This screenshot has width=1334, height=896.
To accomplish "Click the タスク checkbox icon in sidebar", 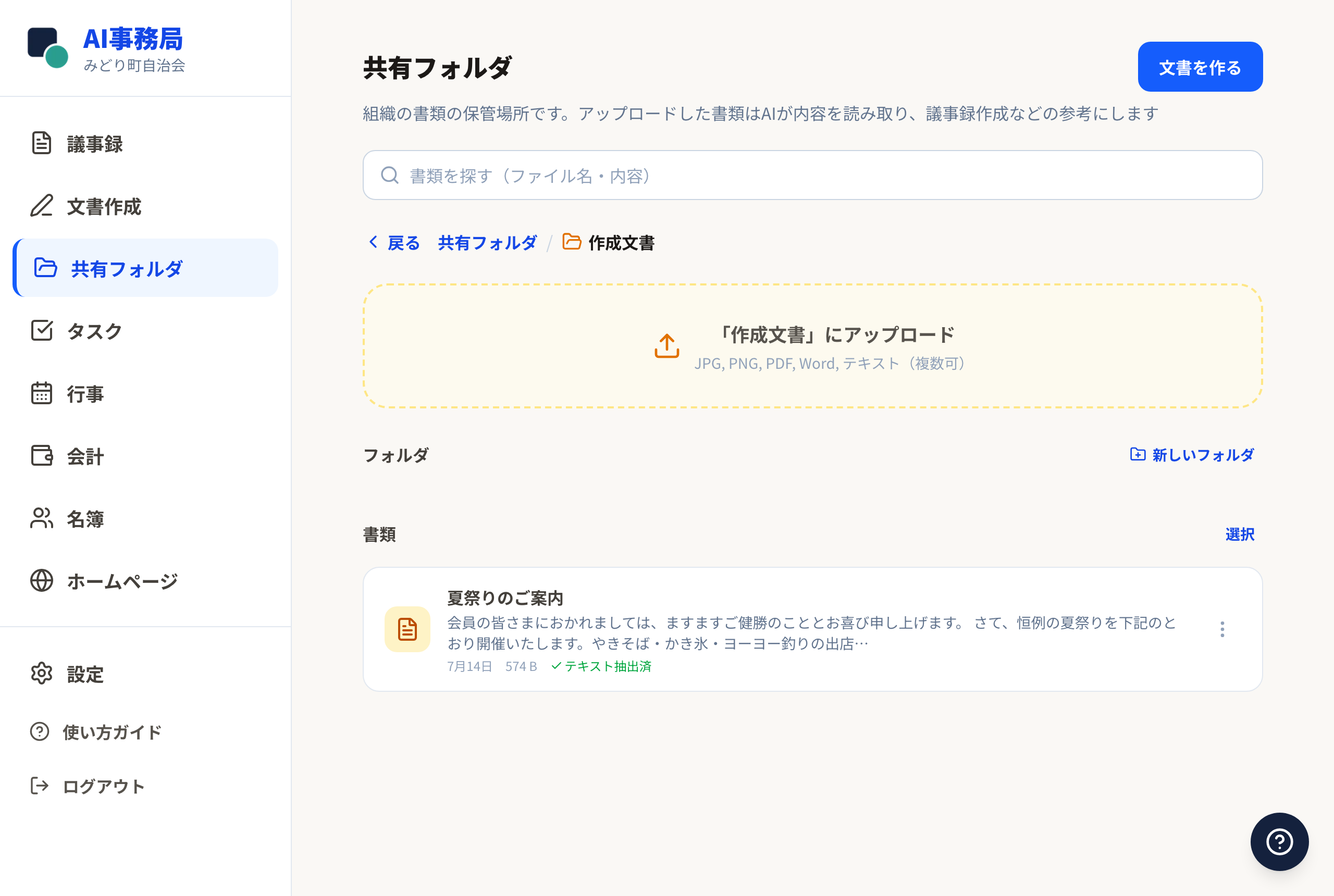I will (x=42, y=330).
